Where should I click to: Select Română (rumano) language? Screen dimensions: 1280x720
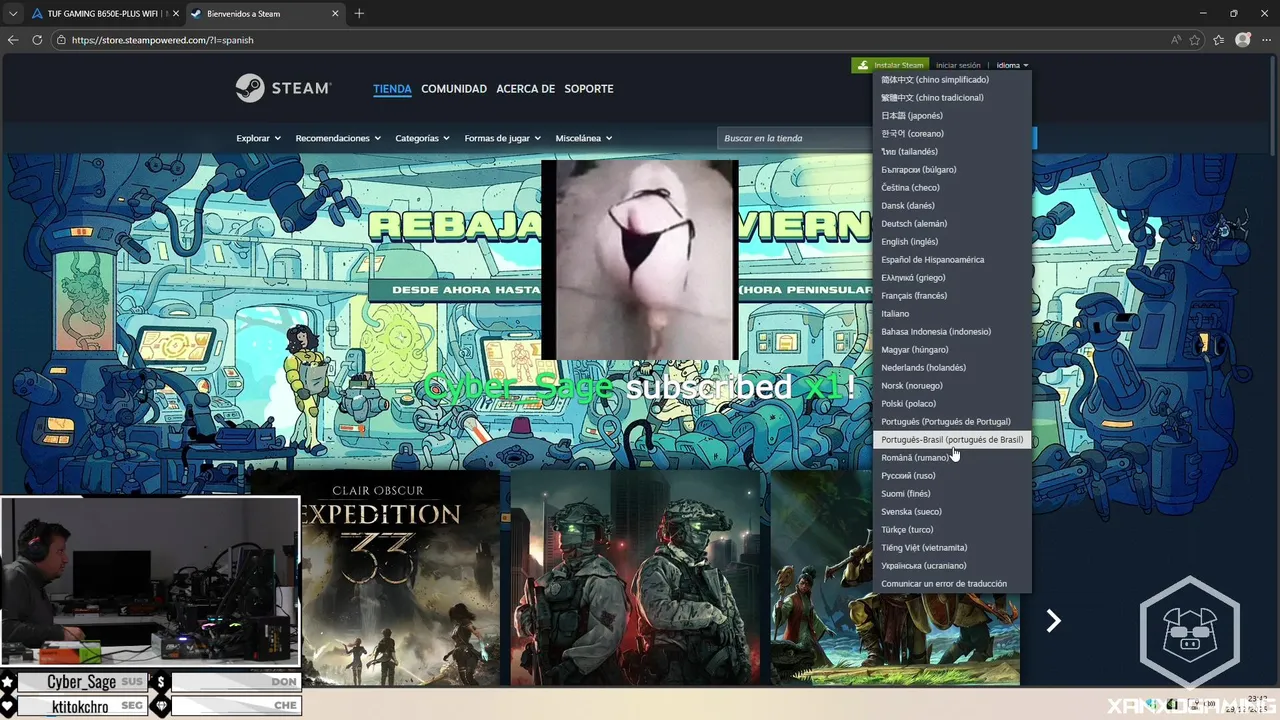pyautogui.click(x=951, y=458)
